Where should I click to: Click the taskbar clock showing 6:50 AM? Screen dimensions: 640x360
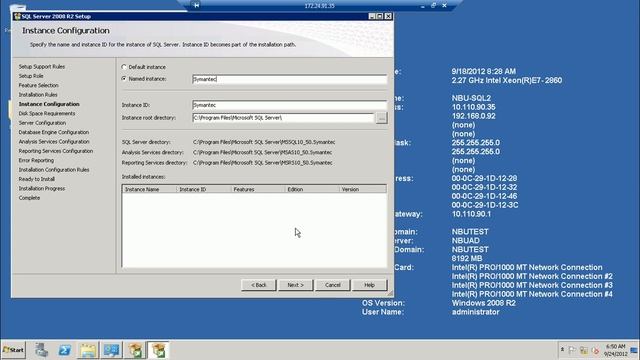tap(616, 350)
